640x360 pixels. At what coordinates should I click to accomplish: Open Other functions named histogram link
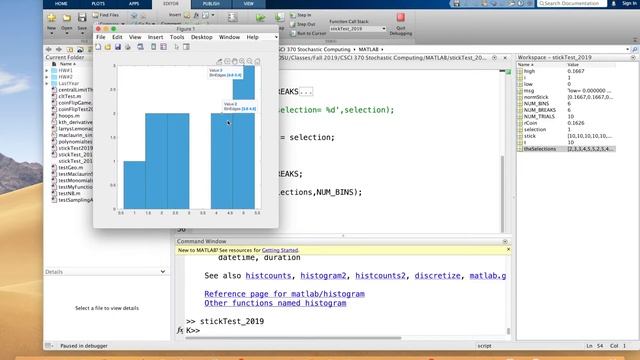pyautogui.click(x=275, y=303)
